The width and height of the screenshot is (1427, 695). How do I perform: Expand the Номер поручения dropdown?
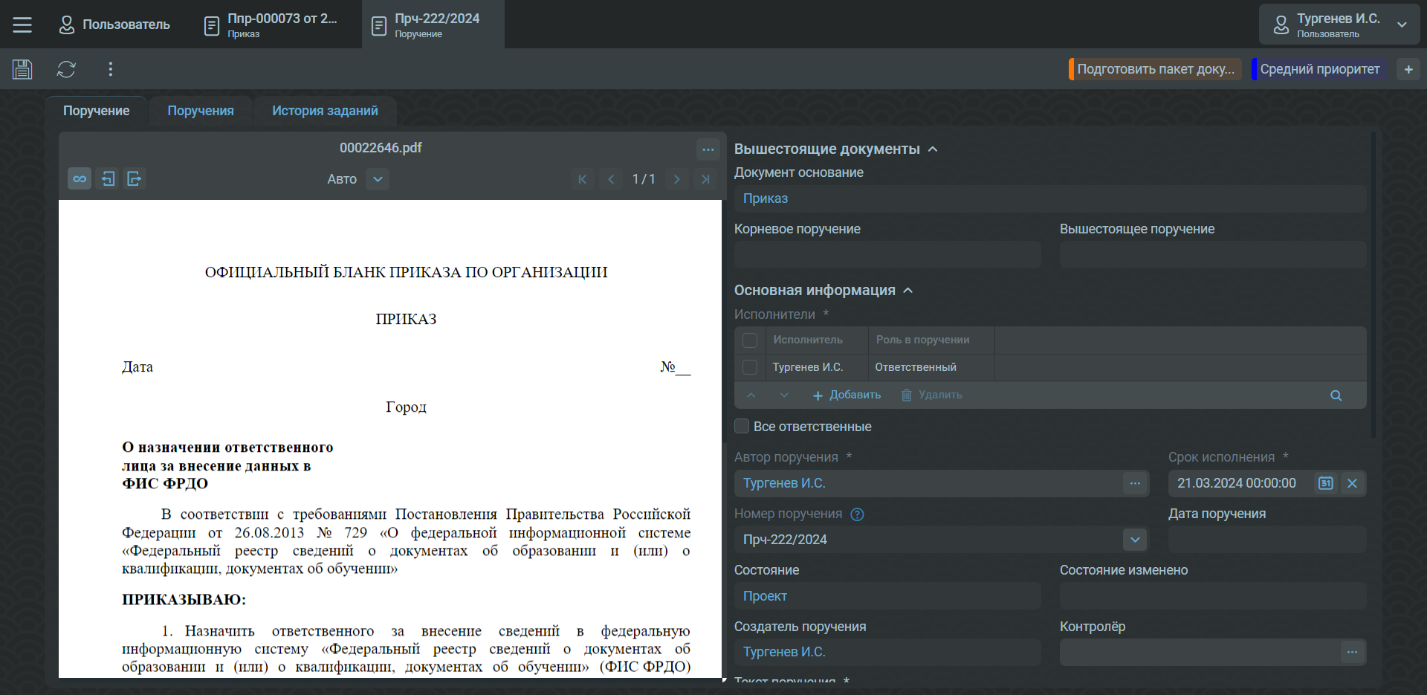point(1134,540)
